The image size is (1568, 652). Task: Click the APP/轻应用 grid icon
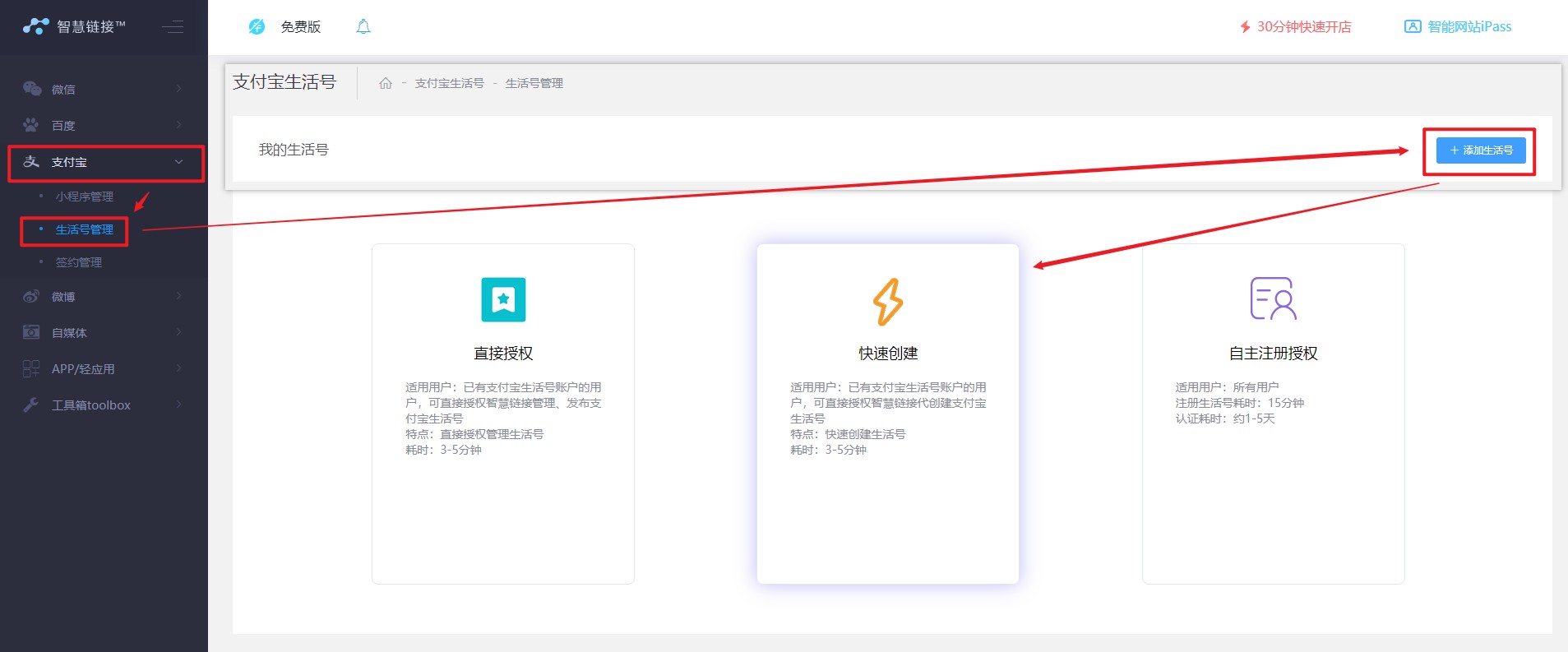click(31, 368)
